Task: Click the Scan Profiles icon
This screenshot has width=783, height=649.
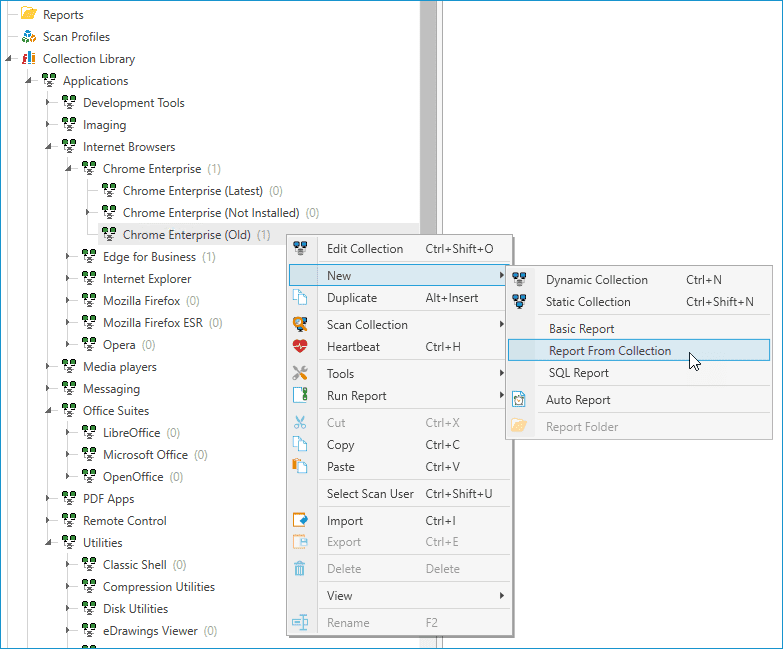Action: (29, 36)
